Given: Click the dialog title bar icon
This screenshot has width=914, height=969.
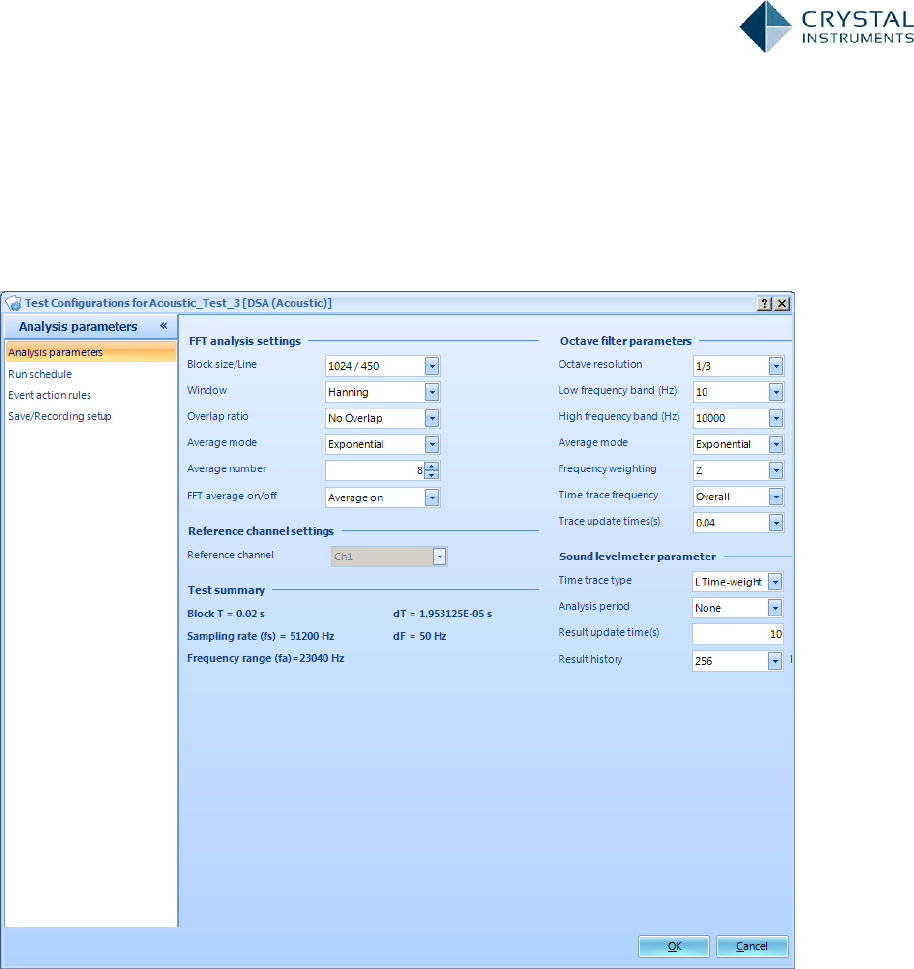Looking at the screenshot, I should [x=14, y=303].
